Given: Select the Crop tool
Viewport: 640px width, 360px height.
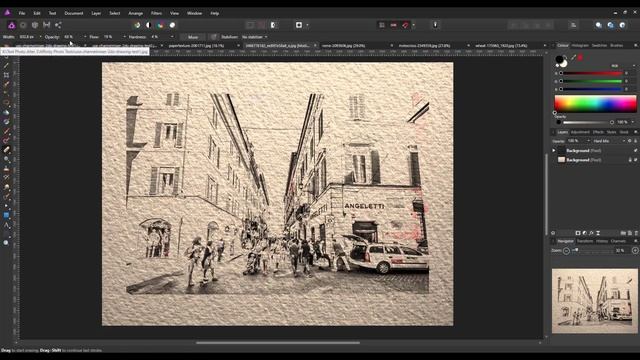Looking at the screenshot, I should point(6,75).
